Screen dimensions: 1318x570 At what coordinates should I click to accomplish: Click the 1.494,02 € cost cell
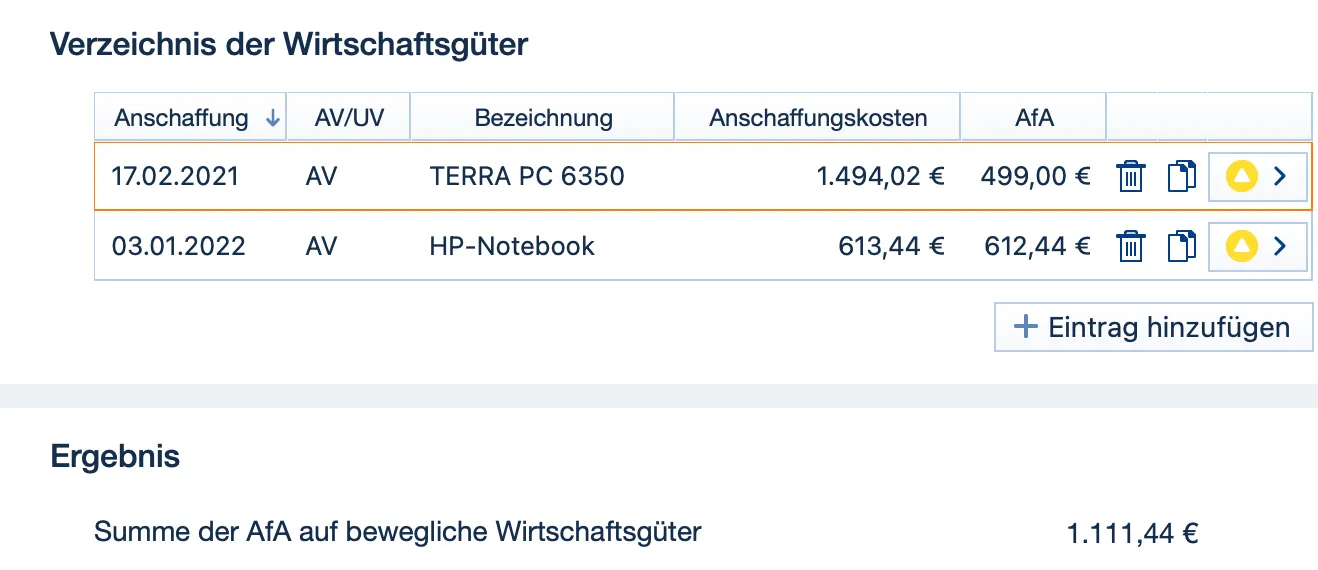point(880,177)
